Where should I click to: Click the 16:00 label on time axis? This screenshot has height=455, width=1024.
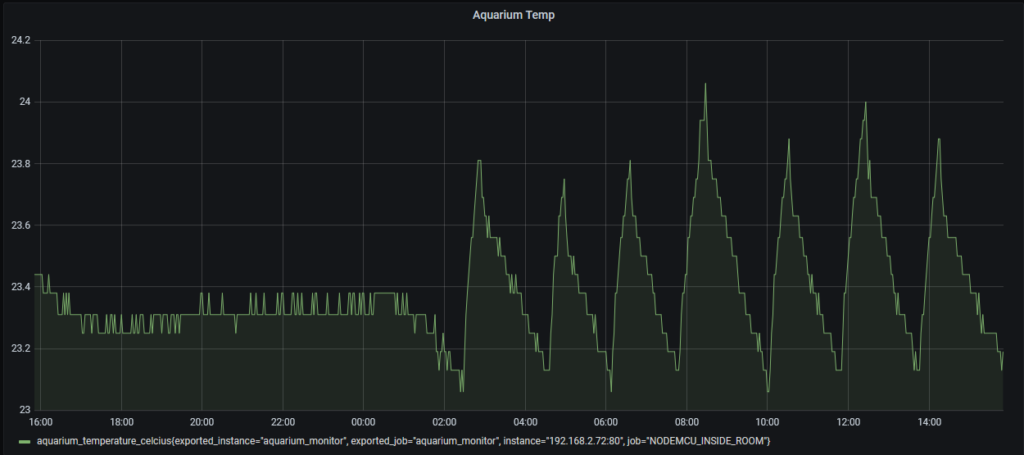41,422
